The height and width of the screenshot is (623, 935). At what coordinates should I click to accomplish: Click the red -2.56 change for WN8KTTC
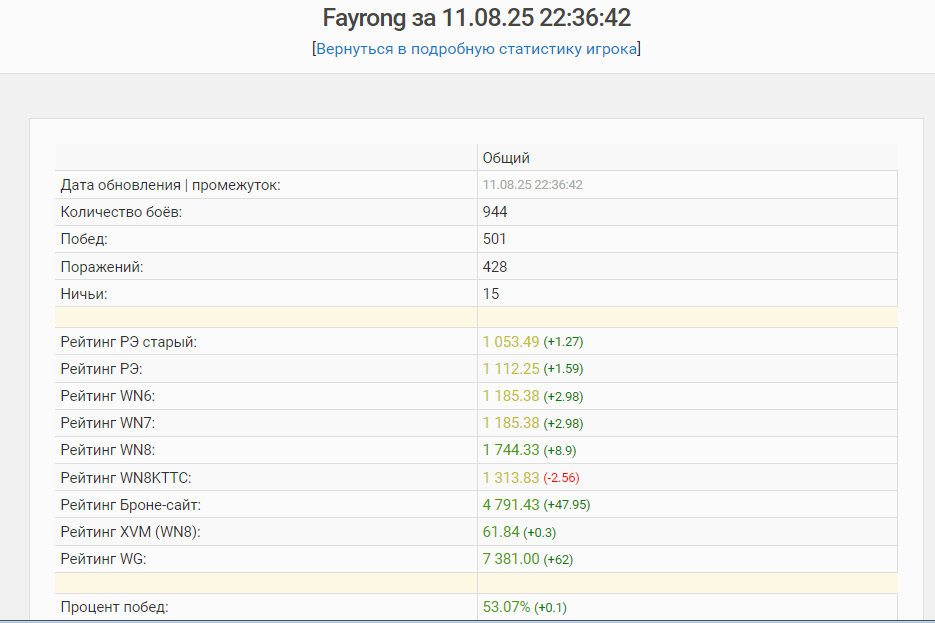pyautogui.click(x=562, y=478)
